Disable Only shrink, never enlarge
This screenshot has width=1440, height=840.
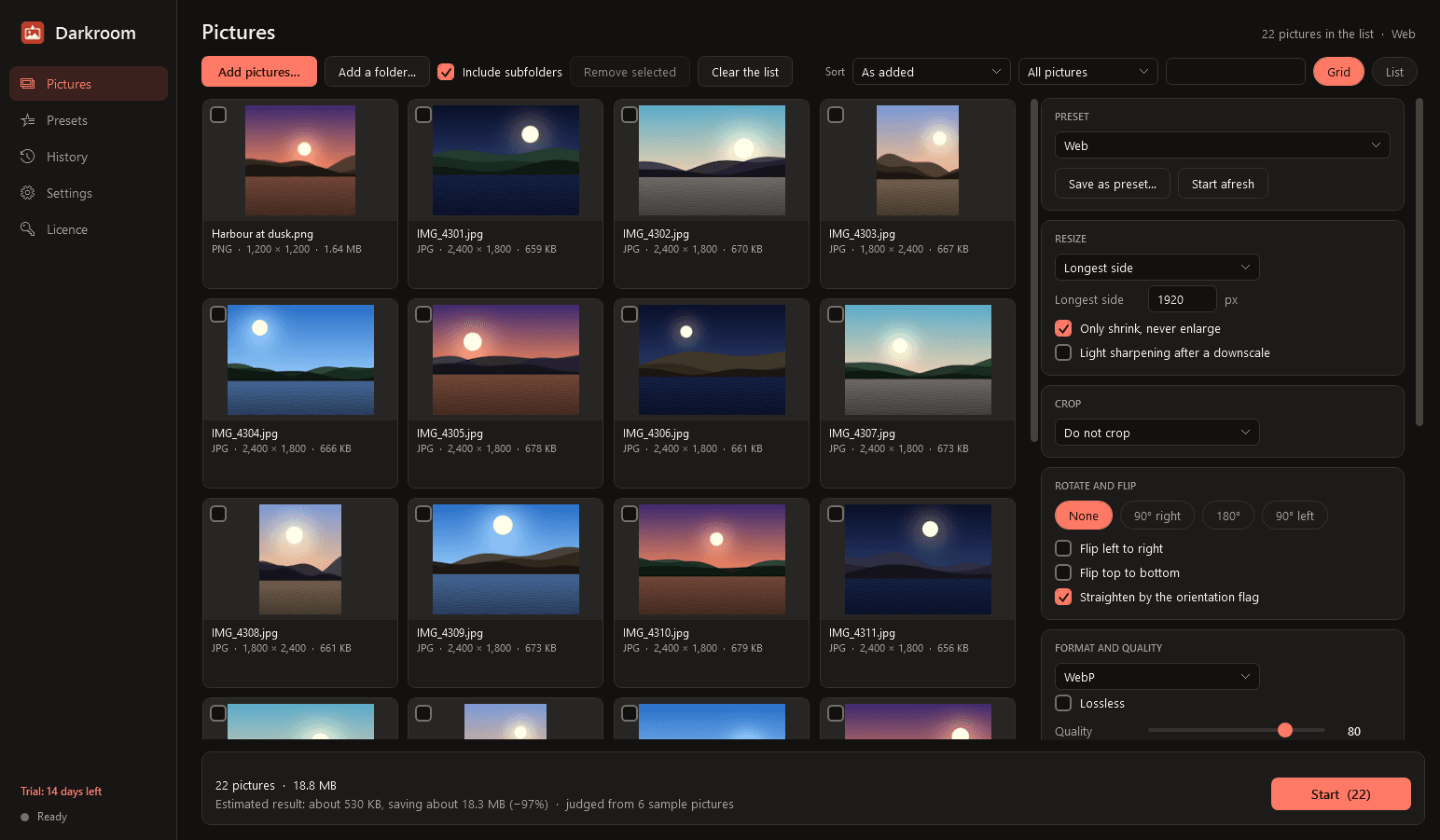(1063, 328)
